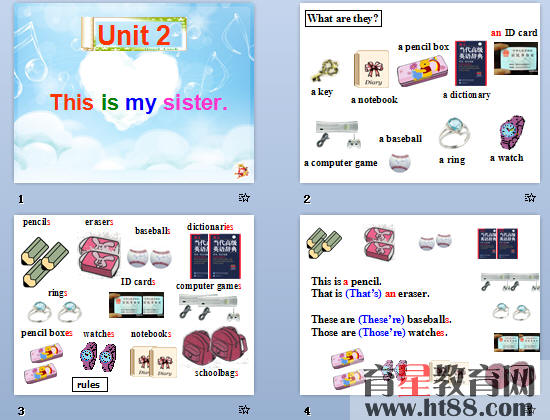Click the 'Unit 2' scroll banner
Viewport: 550px width, 420px height.
pyautogui.click(x=134, y=34)
